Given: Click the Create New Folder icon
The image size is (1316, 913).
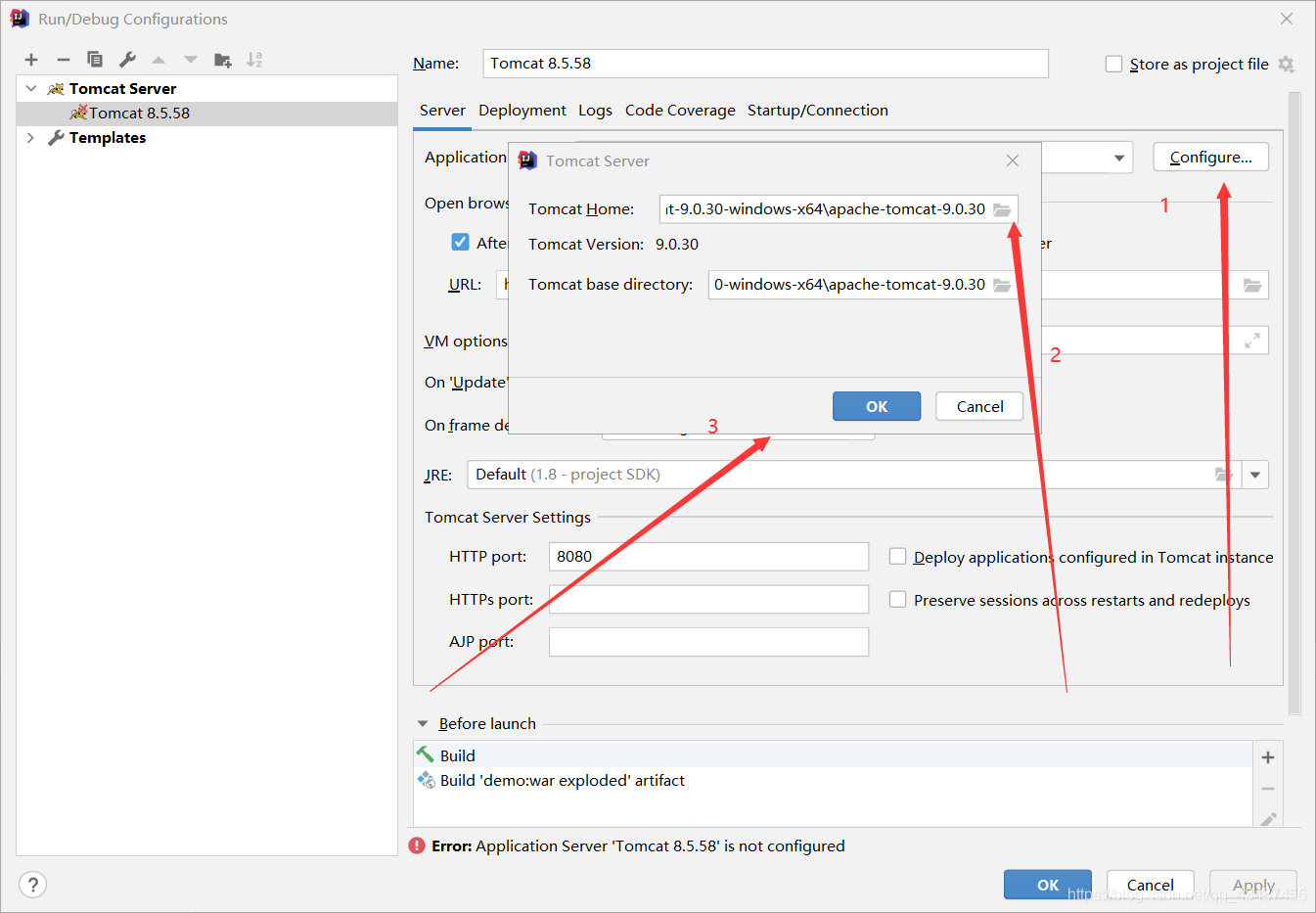Looking at the screenshot, I should click(x=223, y=60).
